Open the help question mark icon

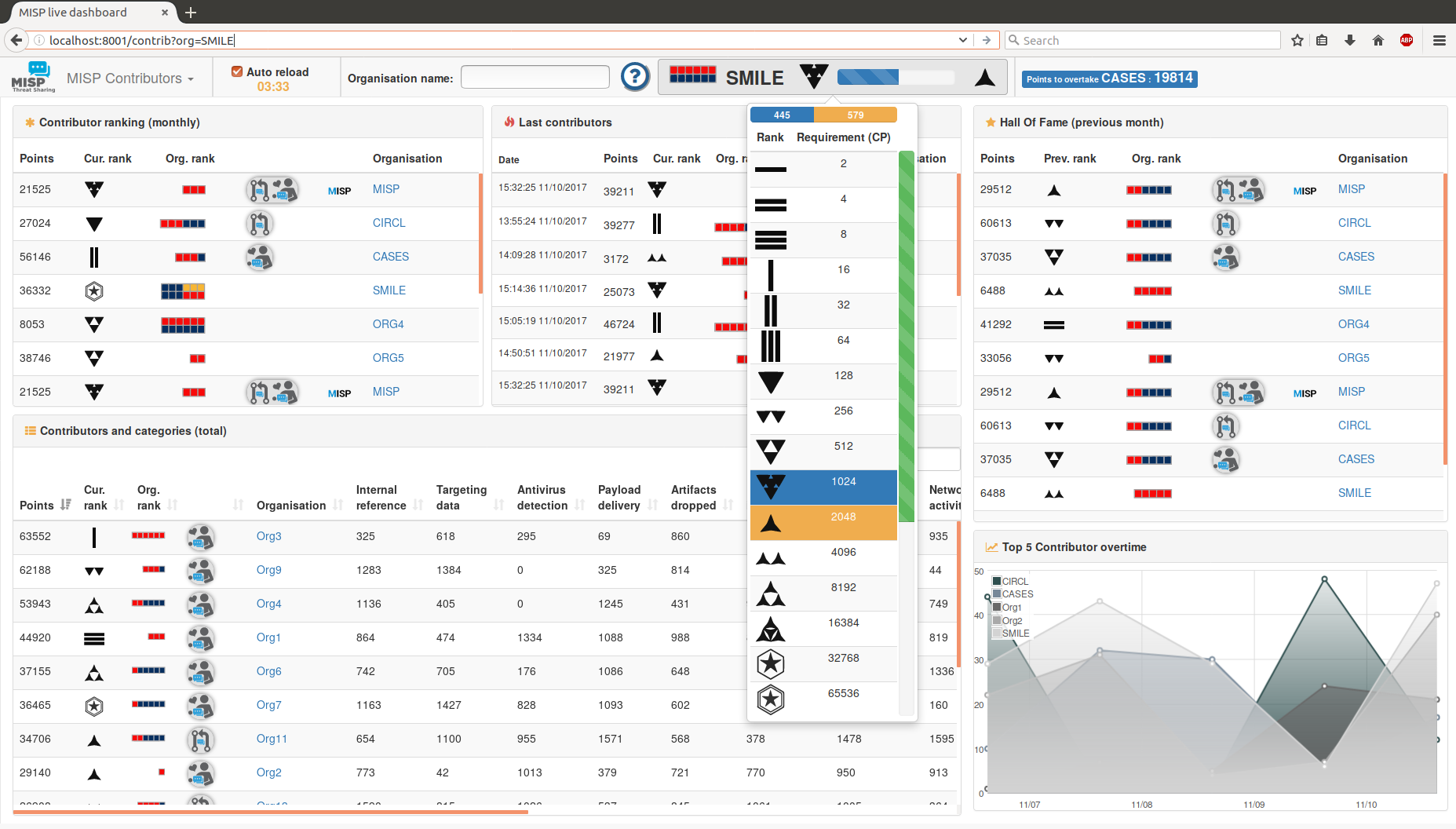coord(636,76)
